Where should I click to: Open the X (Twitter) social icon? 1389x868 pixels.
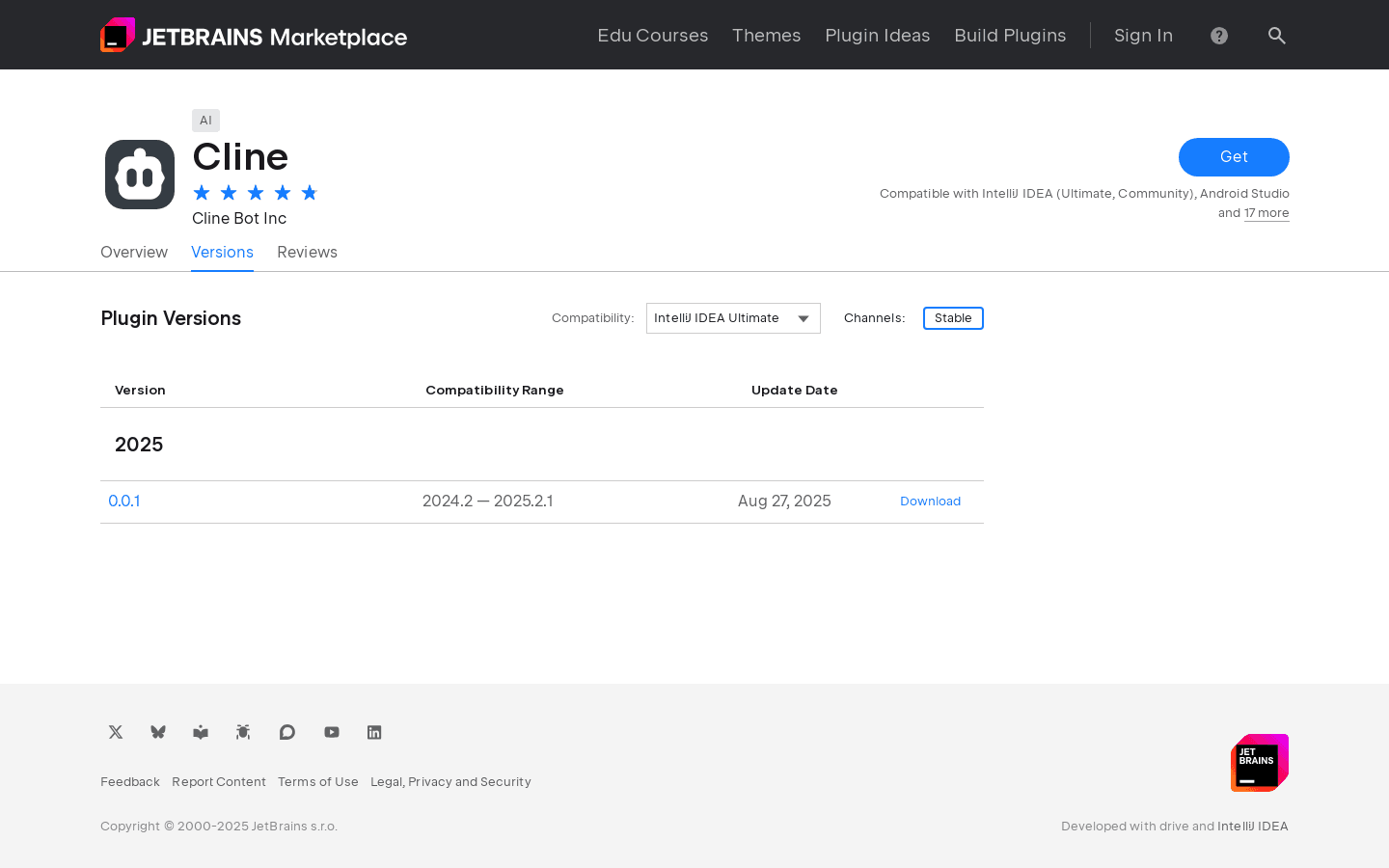click(115, 732)
